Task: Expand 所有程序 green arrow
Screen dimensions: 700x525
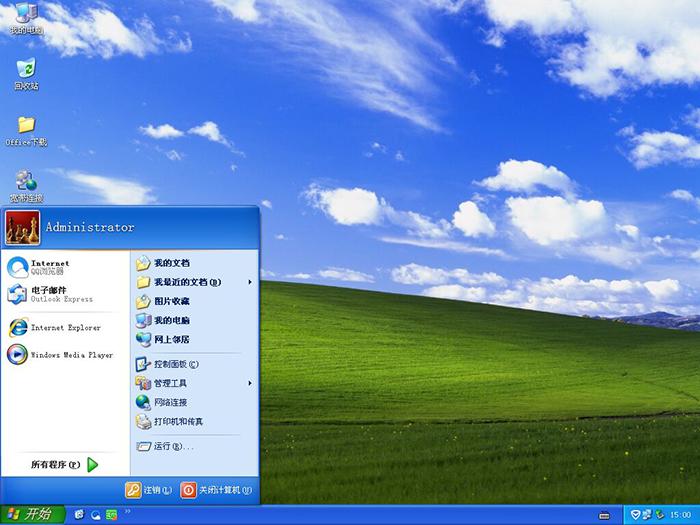Action: point(92,465)
